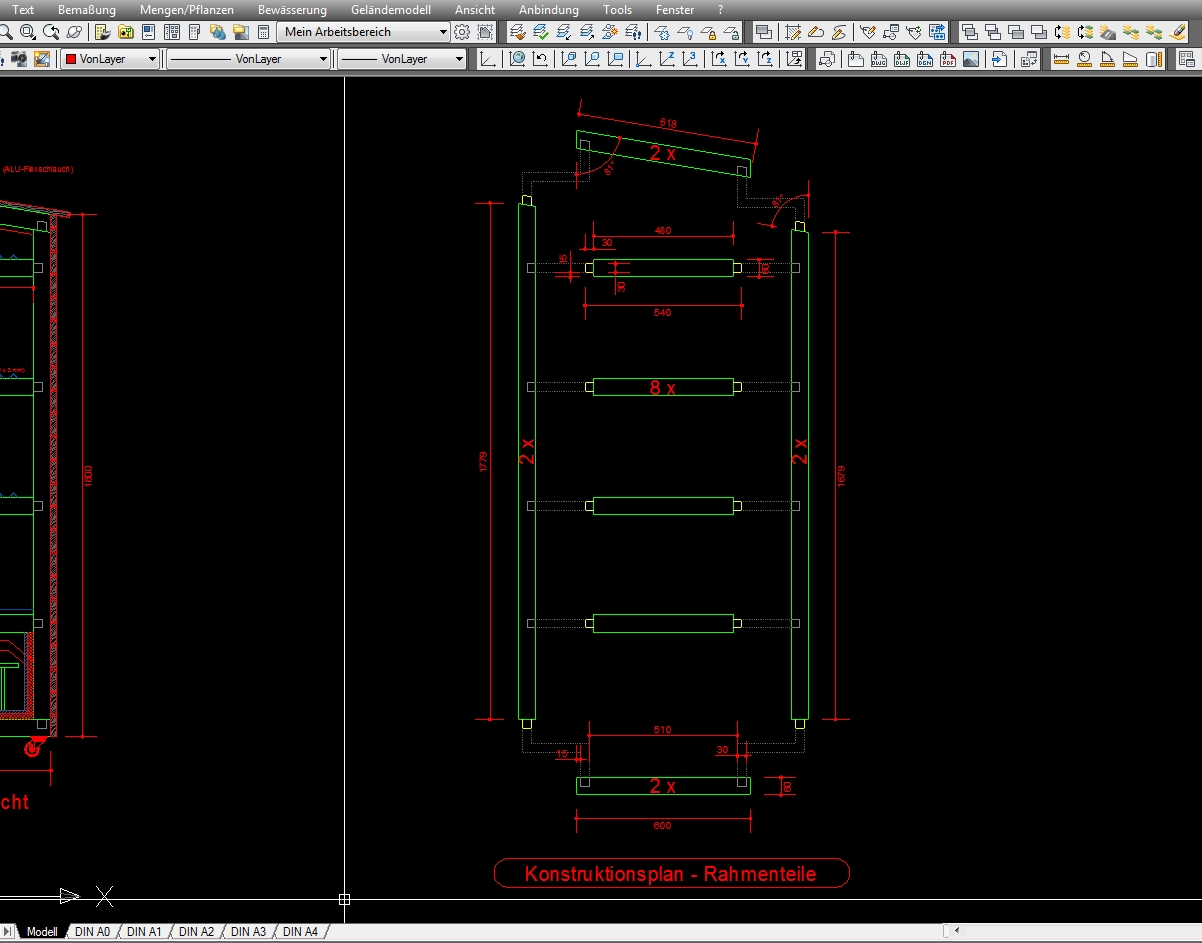The image size is (1202, 943).
Task: Expand the 'Mein Arbeitsbereich' workspace dropdown
Action: click(x=443, y=32)
